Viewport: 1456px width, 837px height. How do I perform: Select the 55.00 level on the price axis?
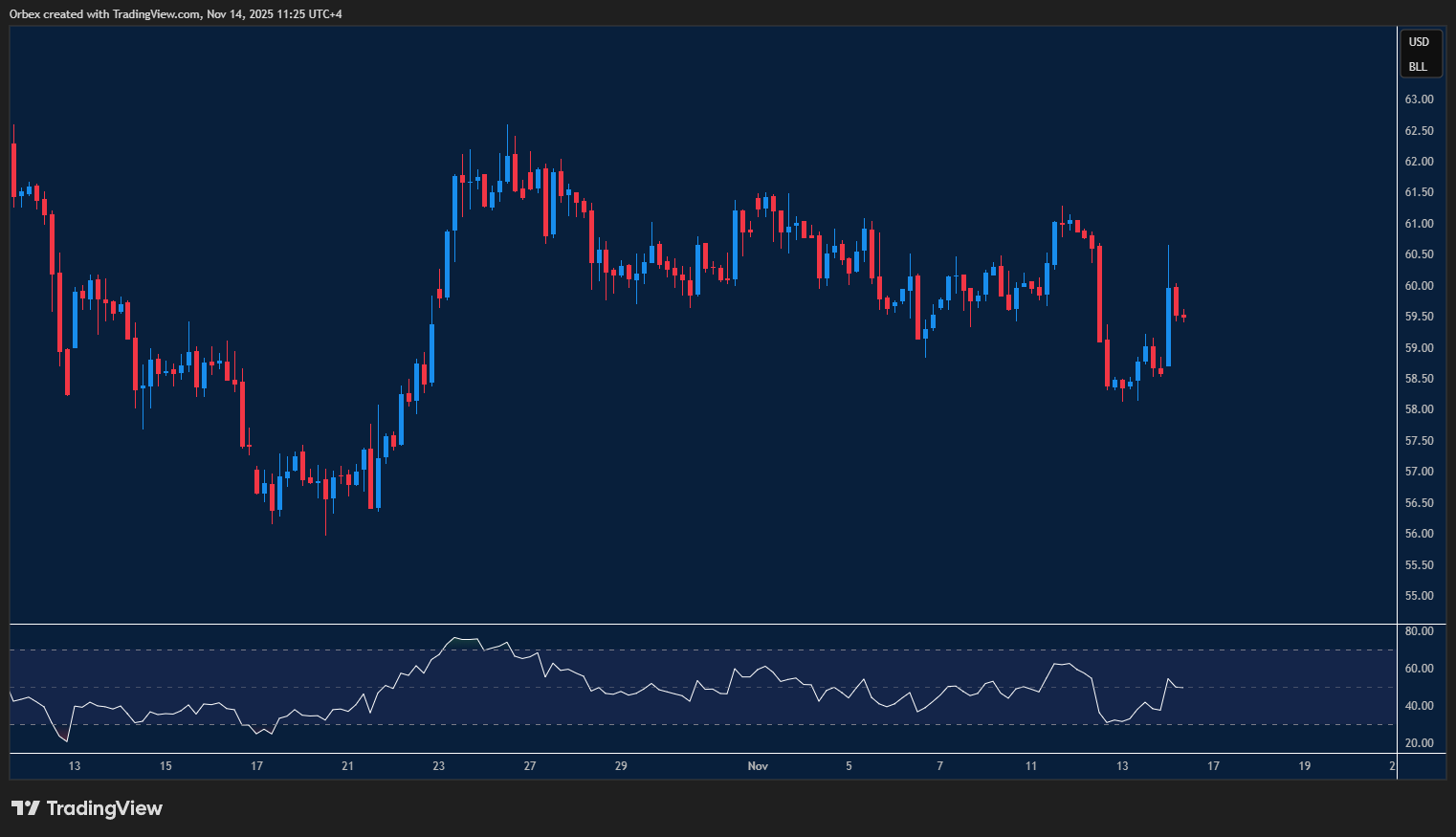click(1419, 596)
